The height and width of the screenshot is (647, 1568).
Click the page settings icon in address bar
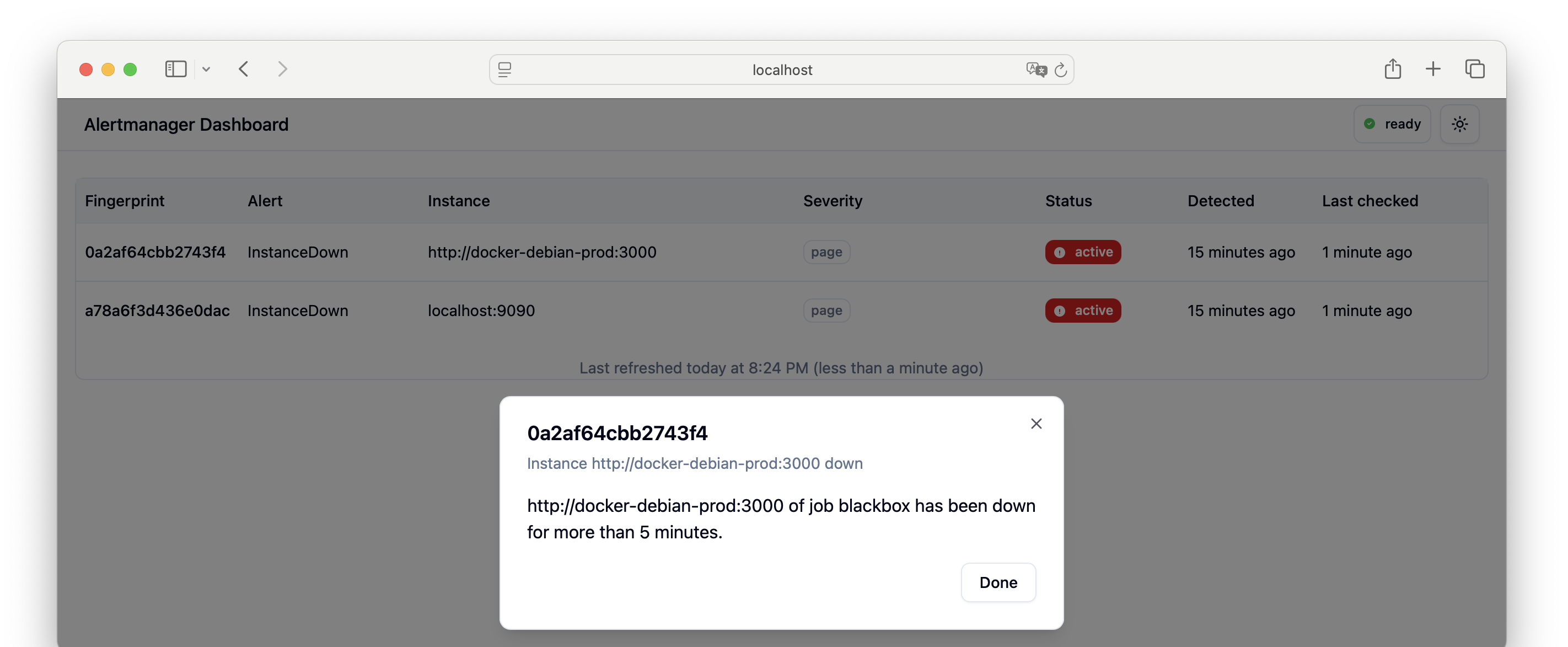[x=504, y=69]
